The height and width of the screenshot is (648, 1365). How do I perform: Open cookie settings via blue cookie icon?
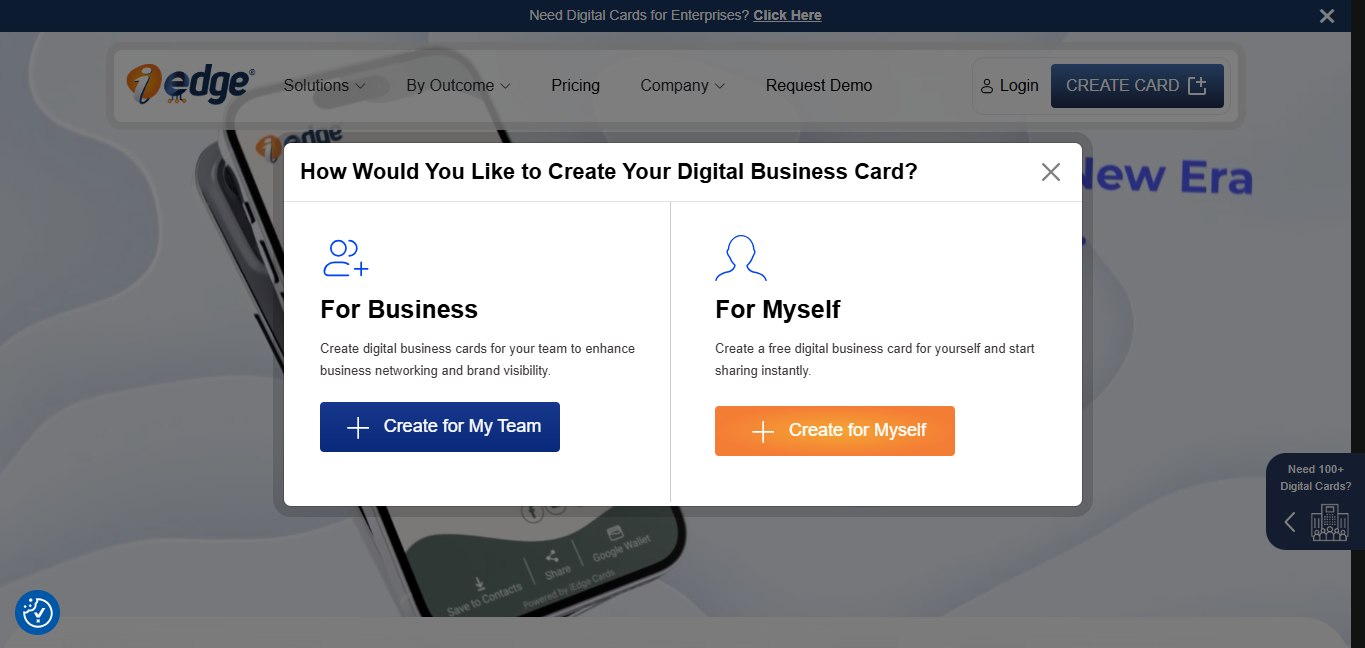(x=37, y=613)
